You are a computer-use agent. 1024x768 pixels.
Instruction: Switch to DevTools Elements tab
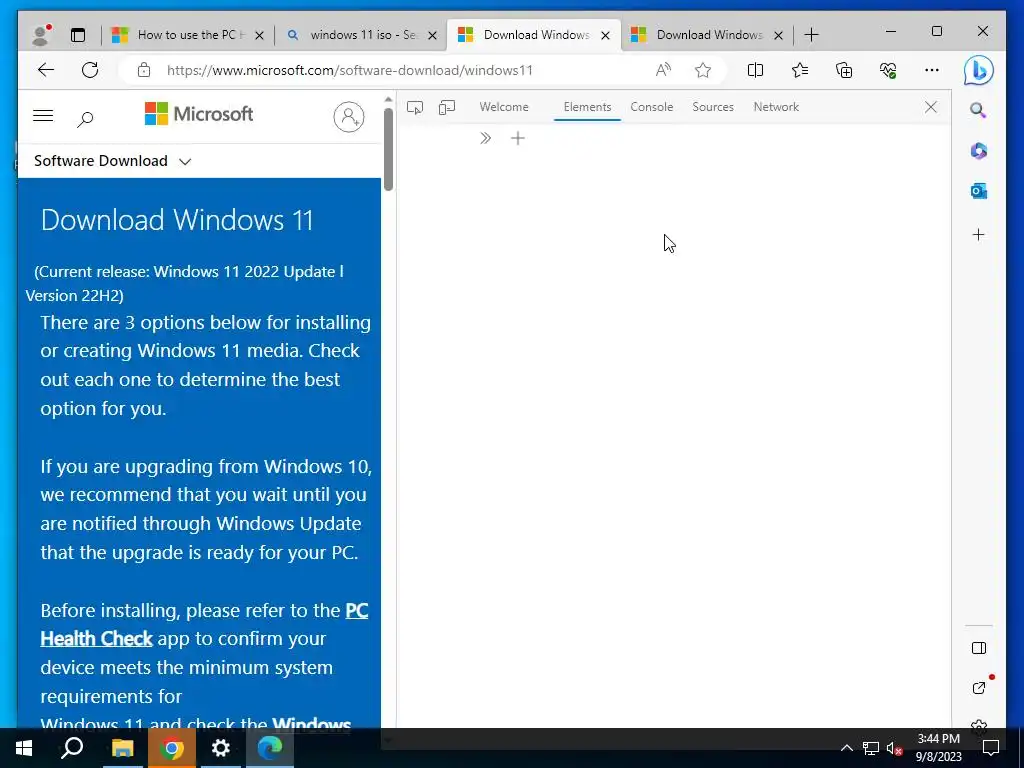pyautogui.click(x=587, y=107)
